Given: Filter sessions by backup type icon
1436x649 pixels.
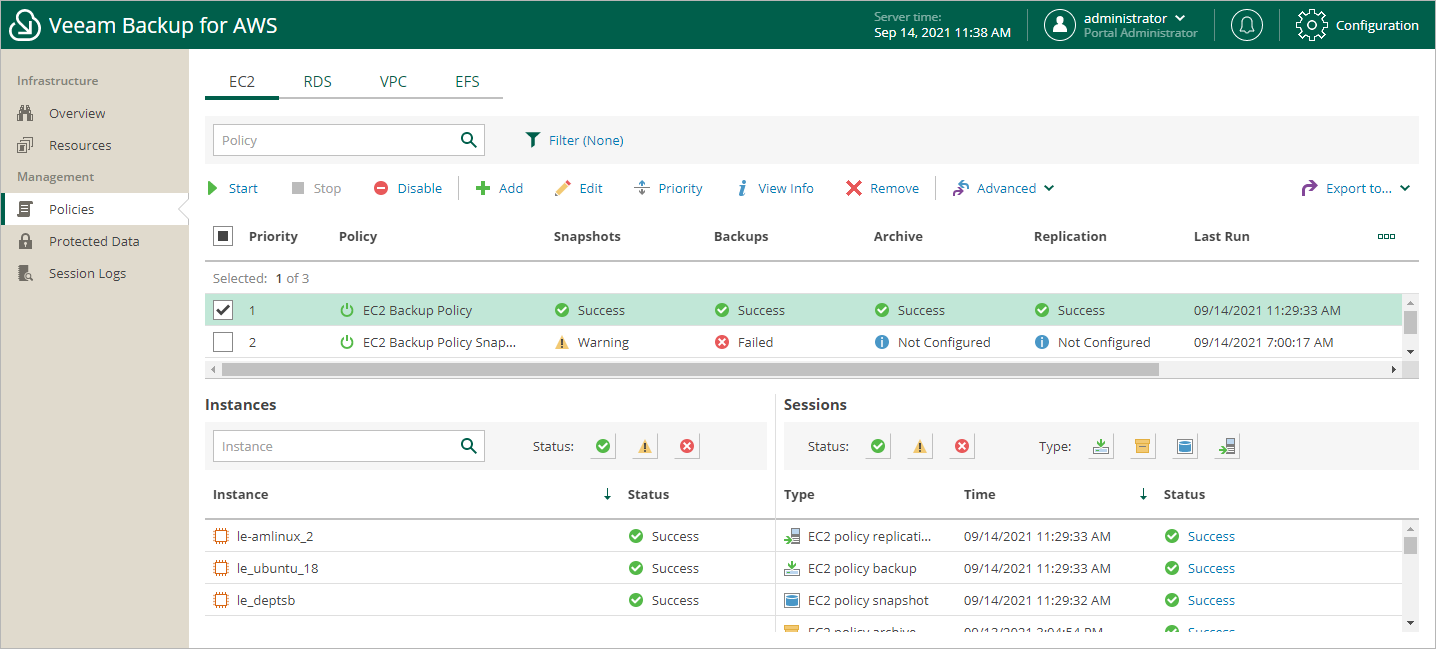Looking at the screenshot, I should [1101, 446].
